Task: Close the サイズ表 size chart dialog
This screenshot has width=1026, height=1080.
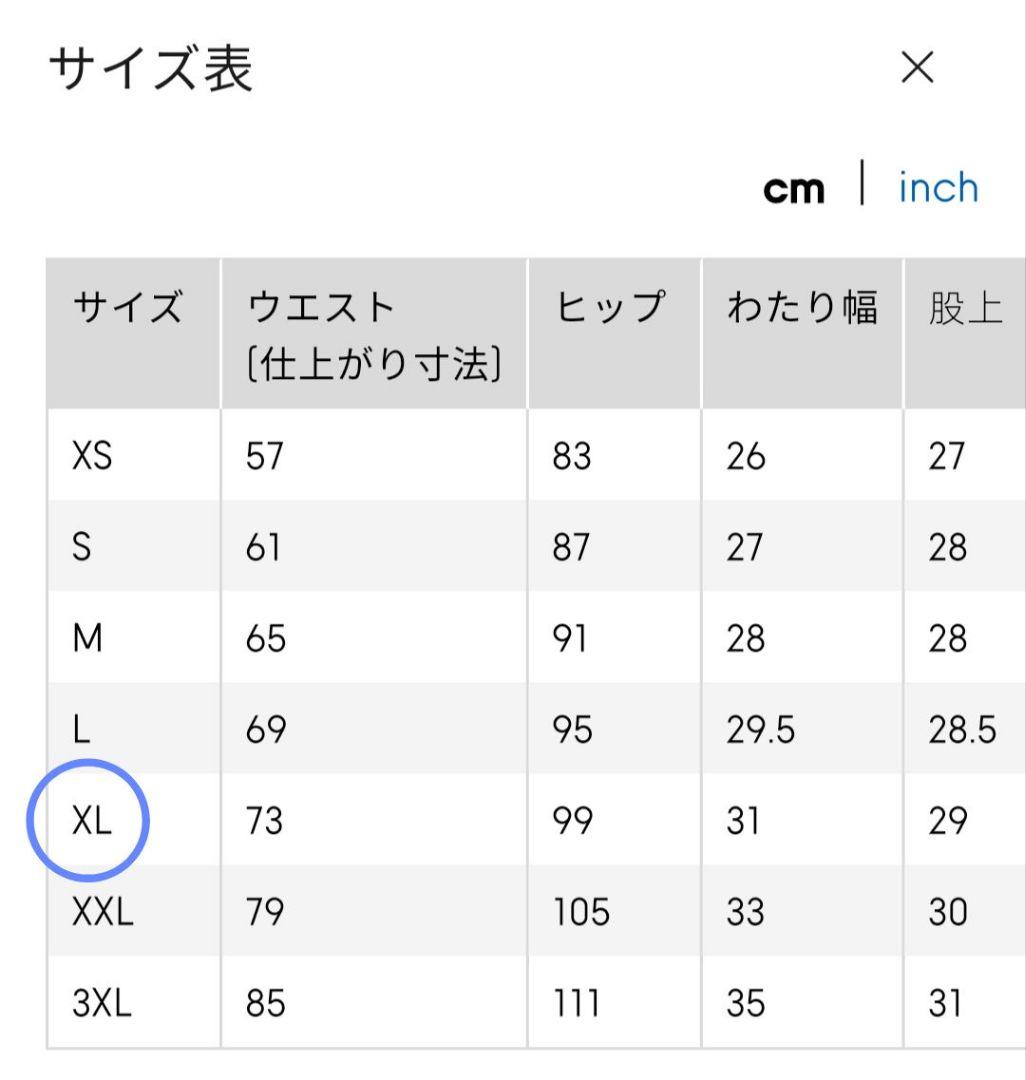Action: 916,69
